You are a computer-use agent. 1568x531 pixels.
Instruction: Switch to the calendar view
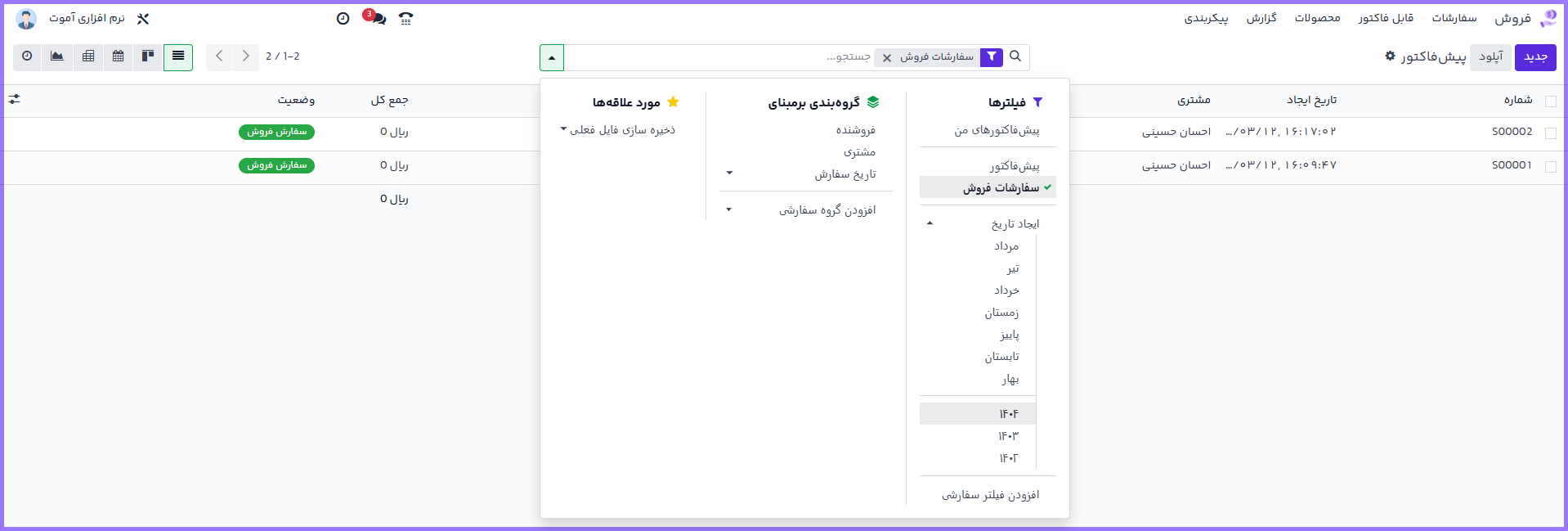tap(119, 56)
